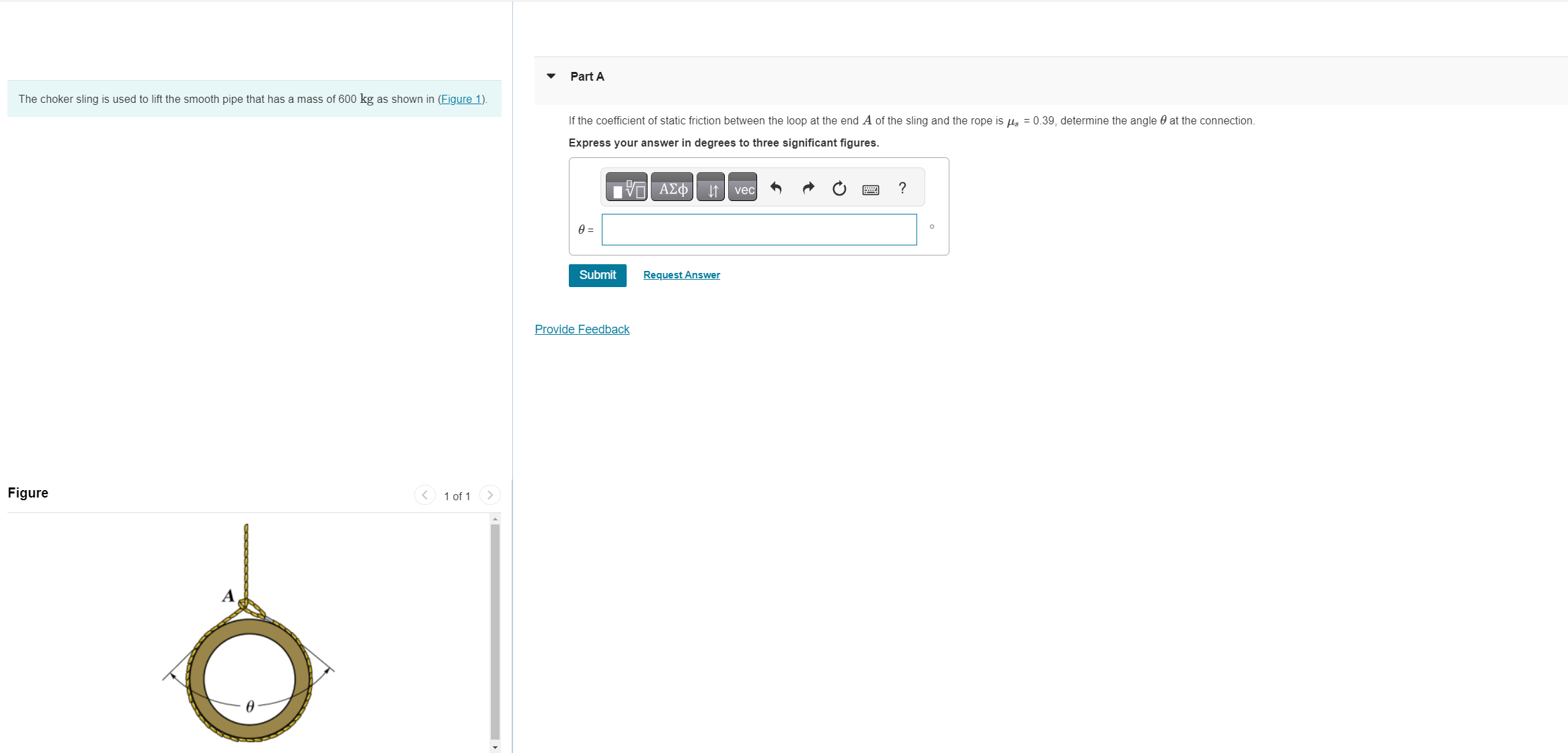Screen dimensions: 1568x753
Task: Click the figure panel vertical scrollbar
Action: 496,632
